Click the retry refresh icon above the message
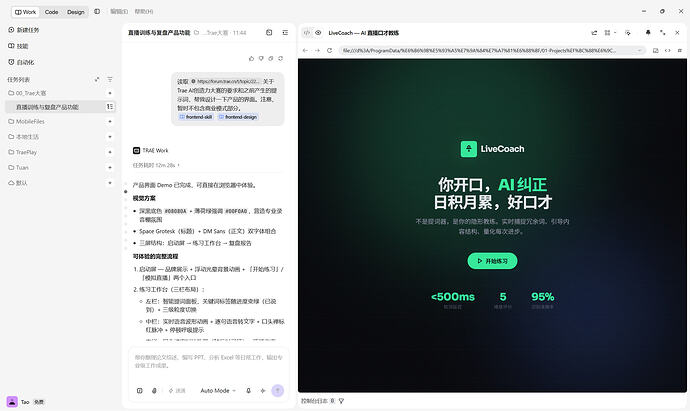 click(x=280, y=58)
